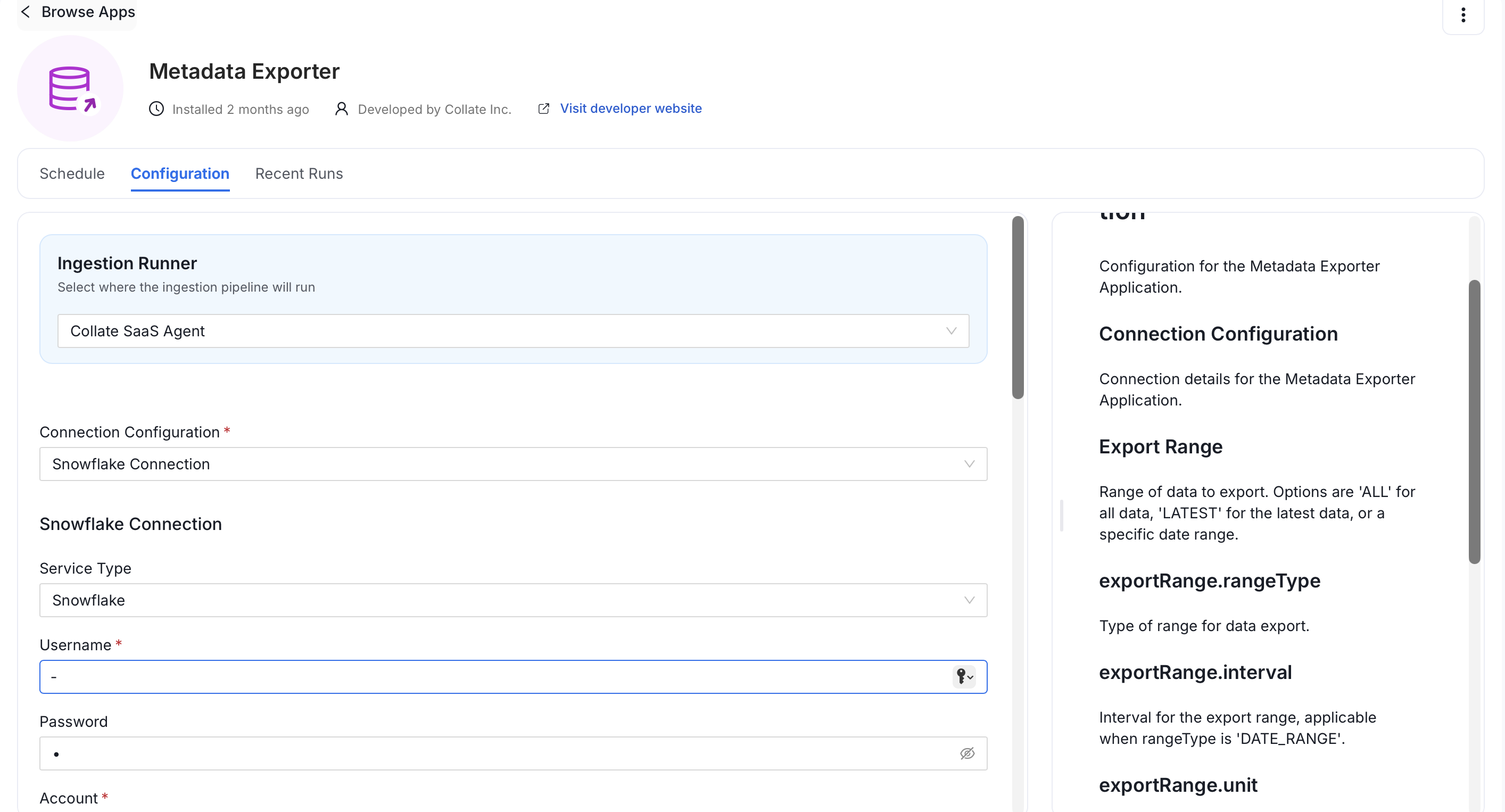The height and width of the screenshot is (812, 1505).
Task: Switch to the Schedule tab
Action: [x=72, y=173]
